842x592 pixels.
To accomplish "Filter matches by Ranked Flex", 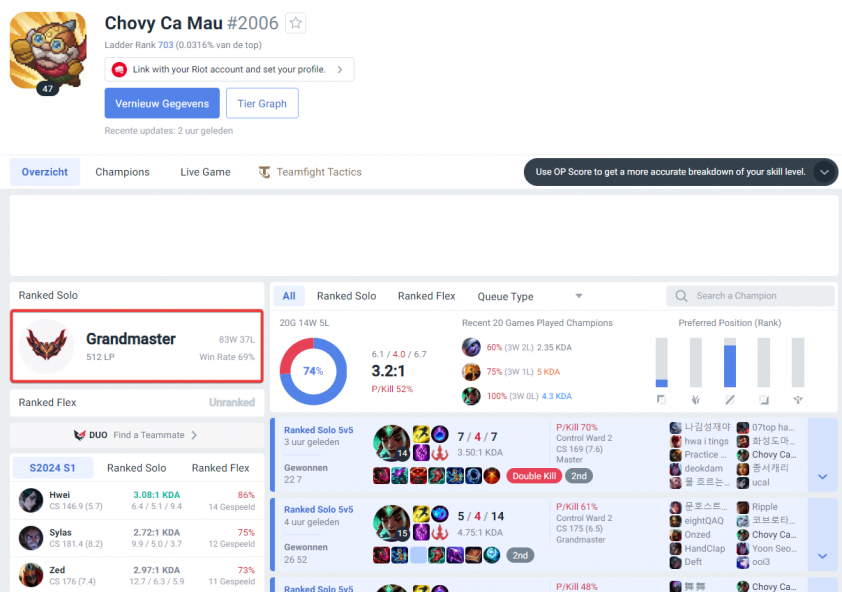I will tap(426, 296).
